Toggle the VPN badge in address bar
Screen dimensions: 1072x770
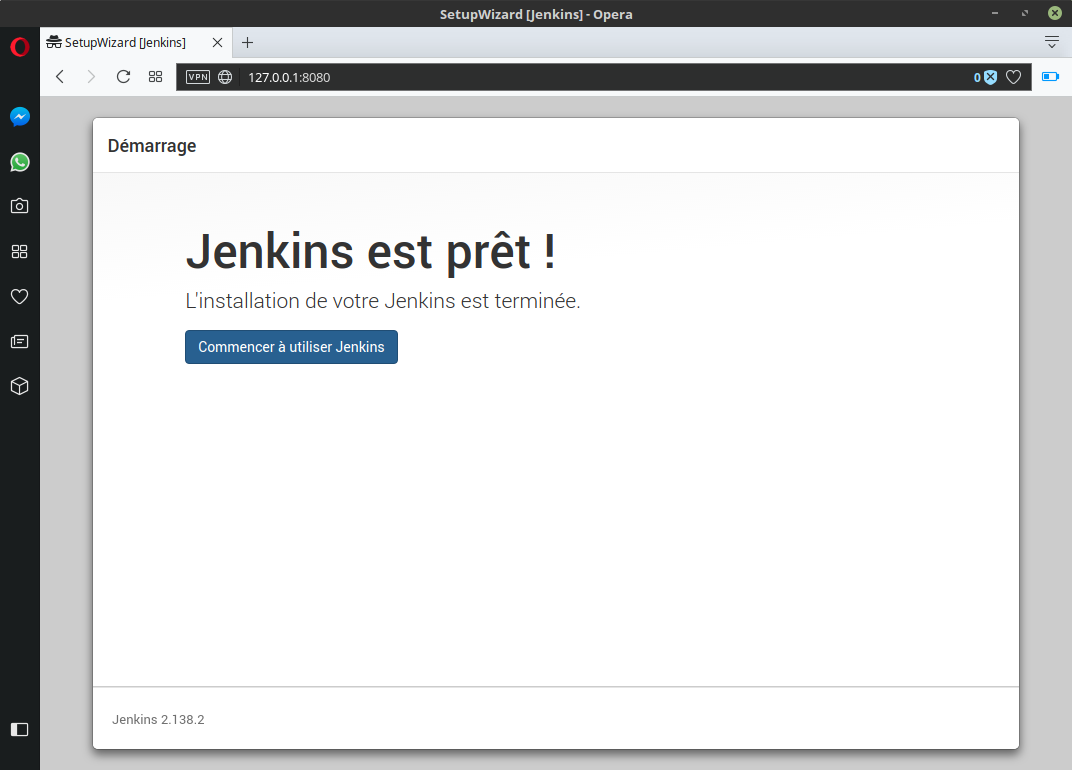pos(198,77)
